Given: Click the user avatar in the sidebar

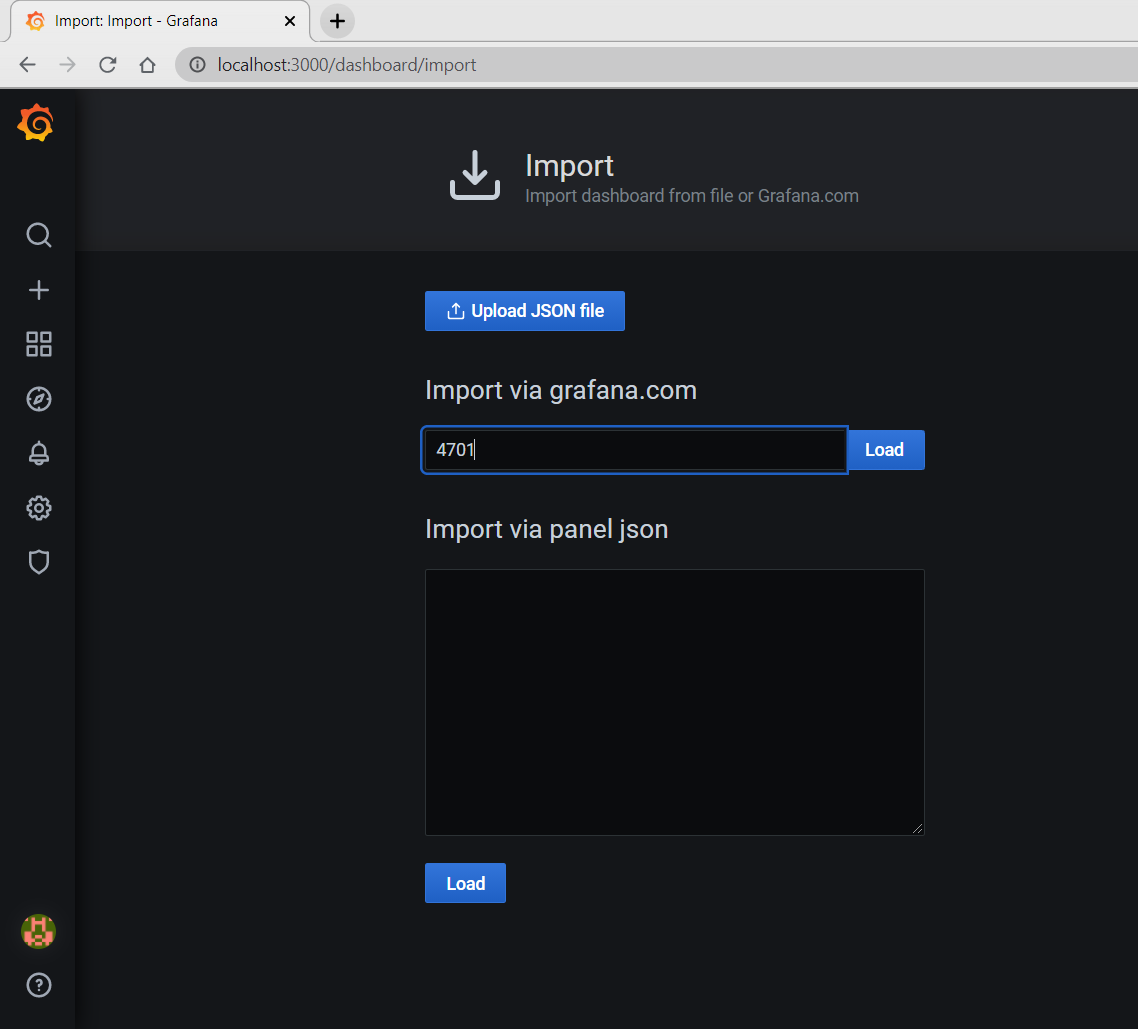Looking at the screenshot, I should pyautogui.click(x=38, y=931).
